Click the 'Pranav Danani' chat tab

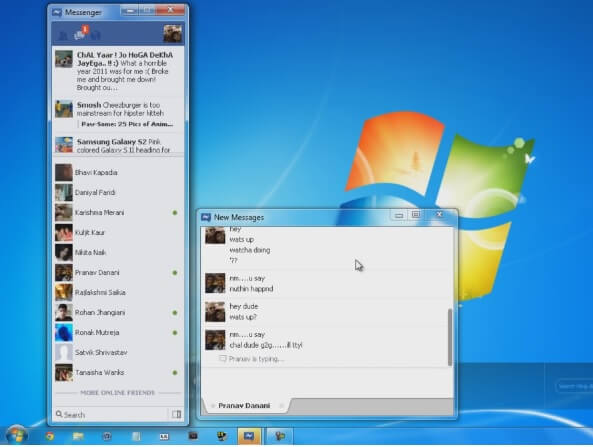pos(244,405)
